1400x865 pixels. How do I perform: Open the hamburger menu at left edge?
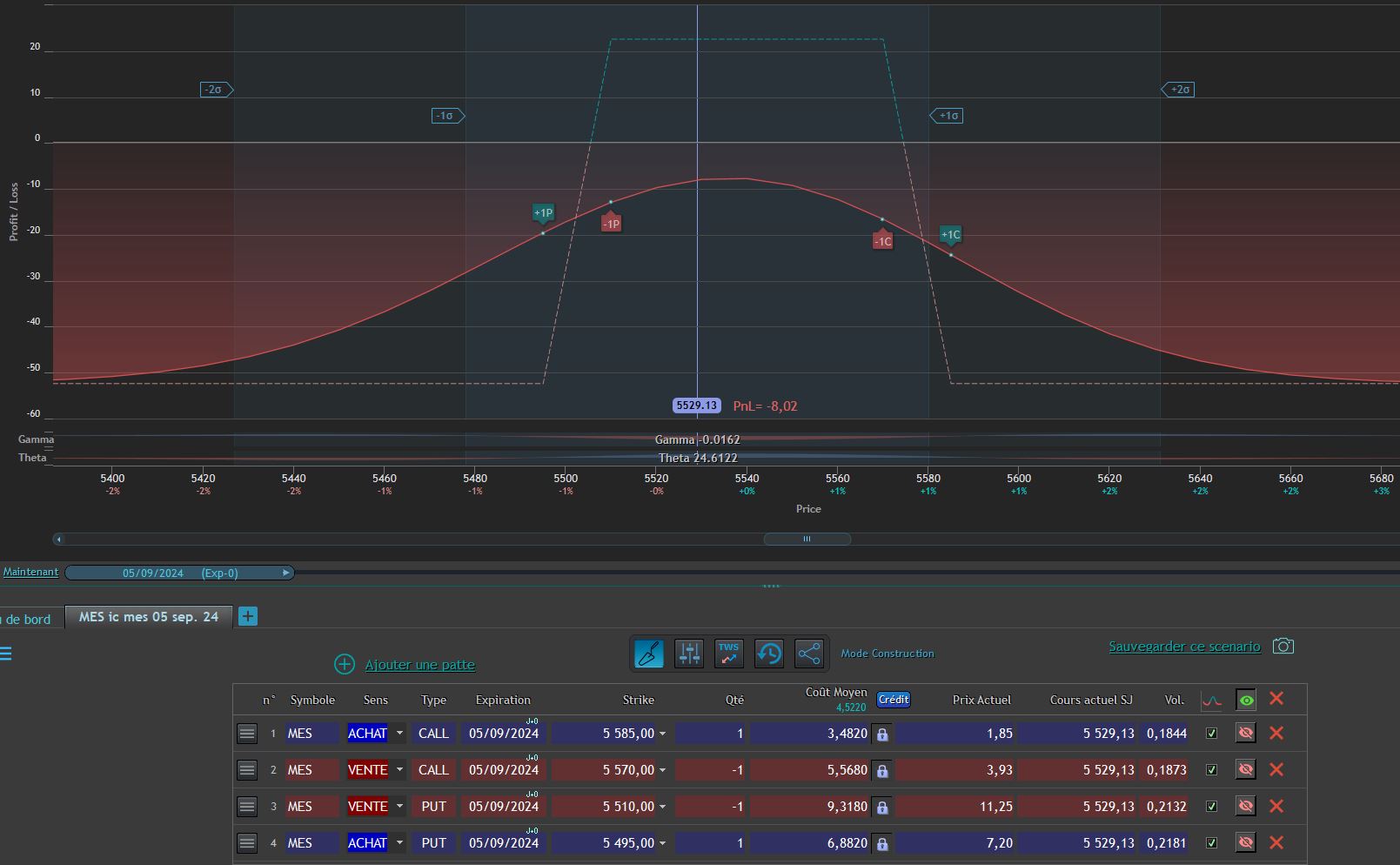coord(5,654)
